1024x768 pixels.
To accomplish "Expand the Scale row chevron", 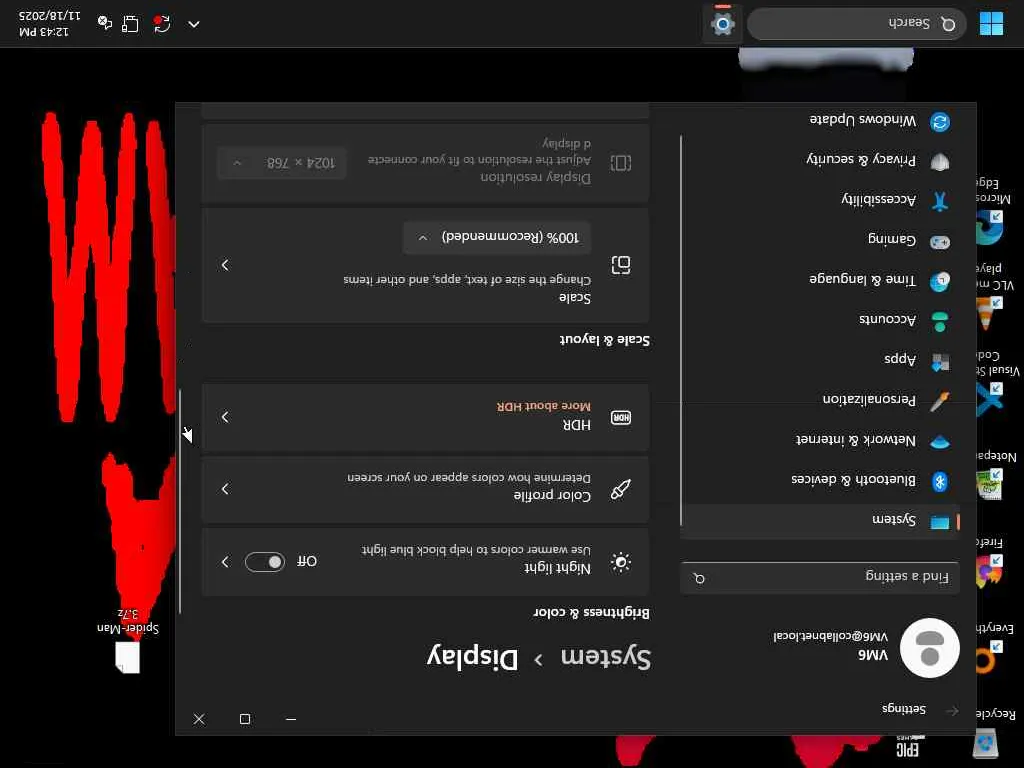I will 225,264.
